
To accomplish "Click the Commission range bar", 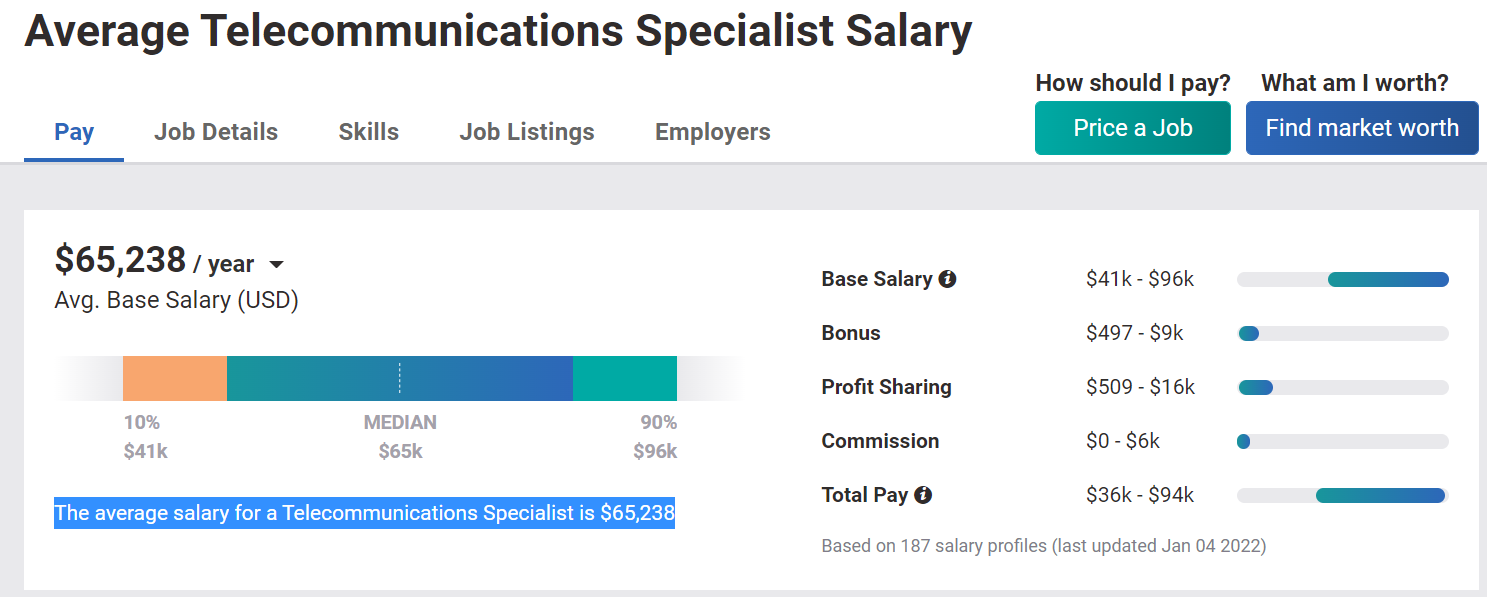I will point(1244,441).
